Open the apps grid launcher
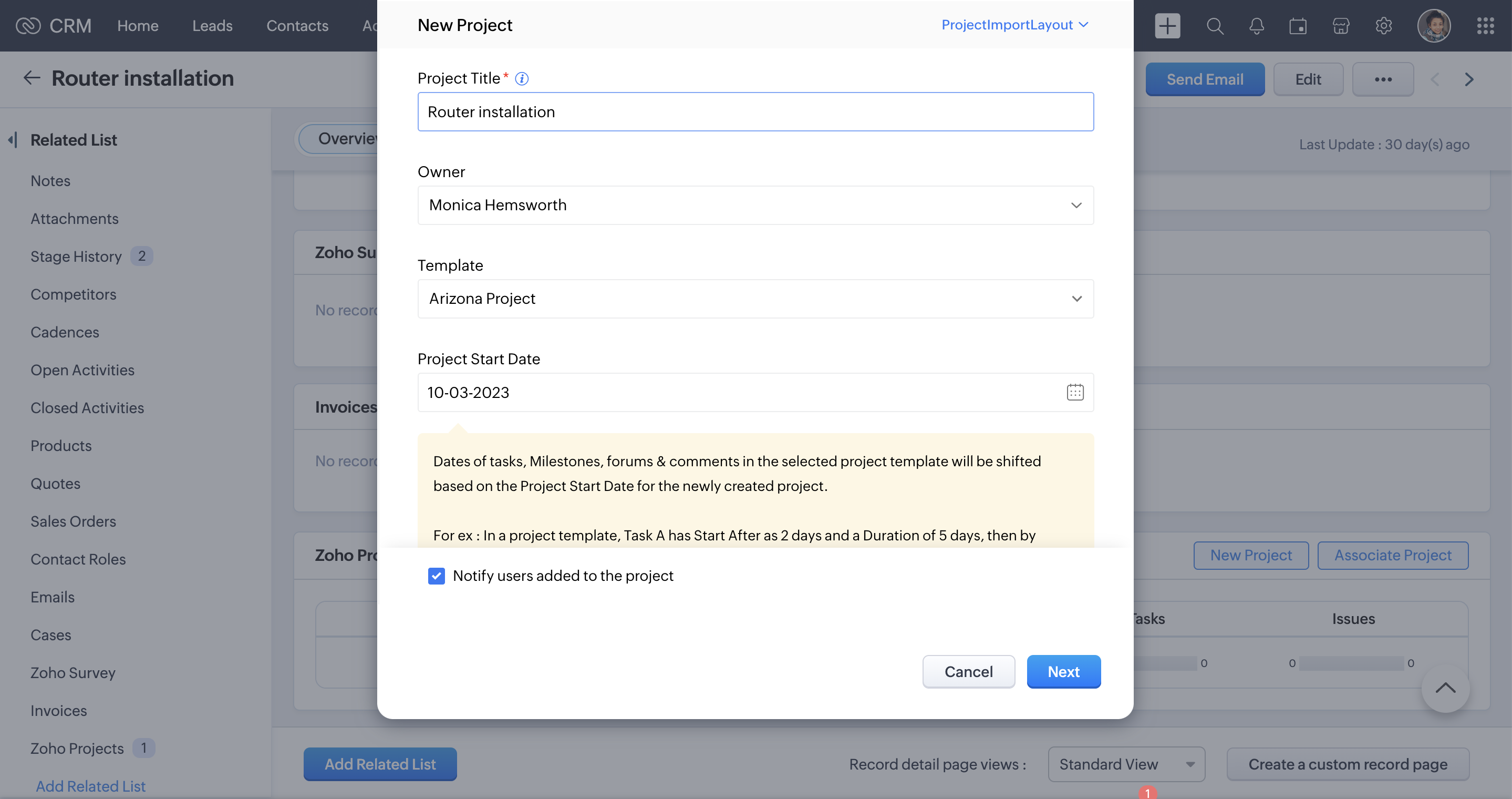 [x=1485, y=26]
